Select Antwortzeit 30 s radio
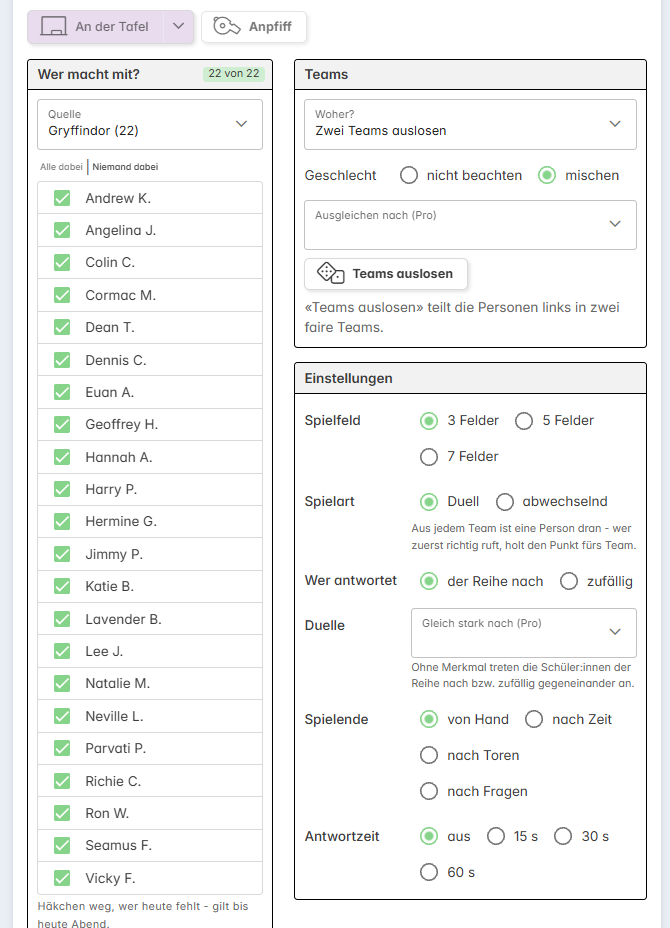 tap(563, 836)
